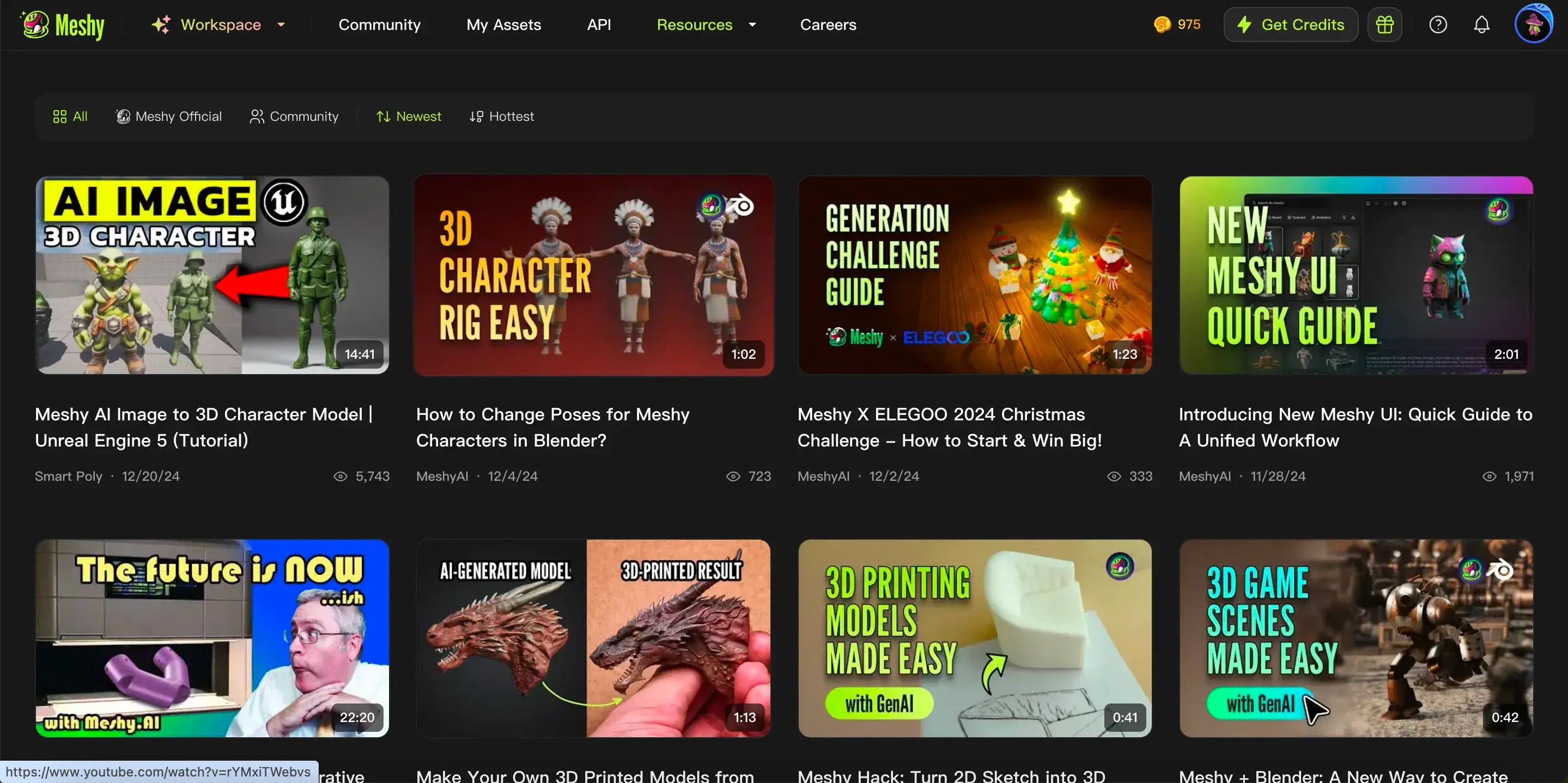Toggle sorting to Newest
Screen dimensions: 1568x783
pos(409,116)
